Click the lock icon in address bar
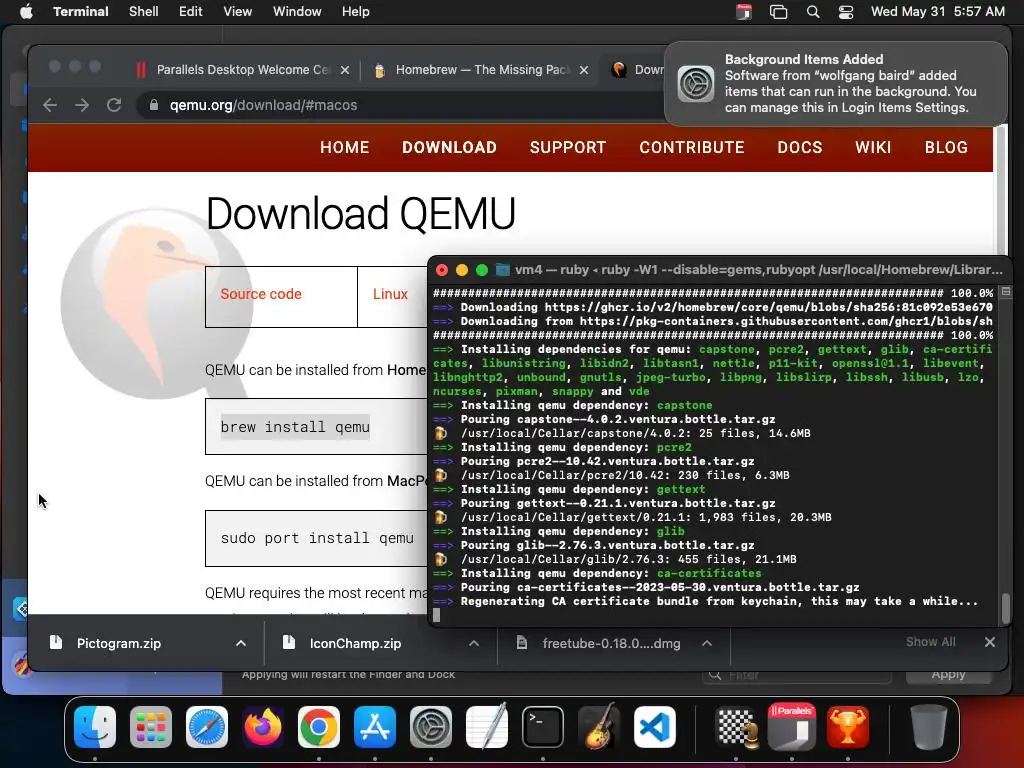 pos(153,105)
